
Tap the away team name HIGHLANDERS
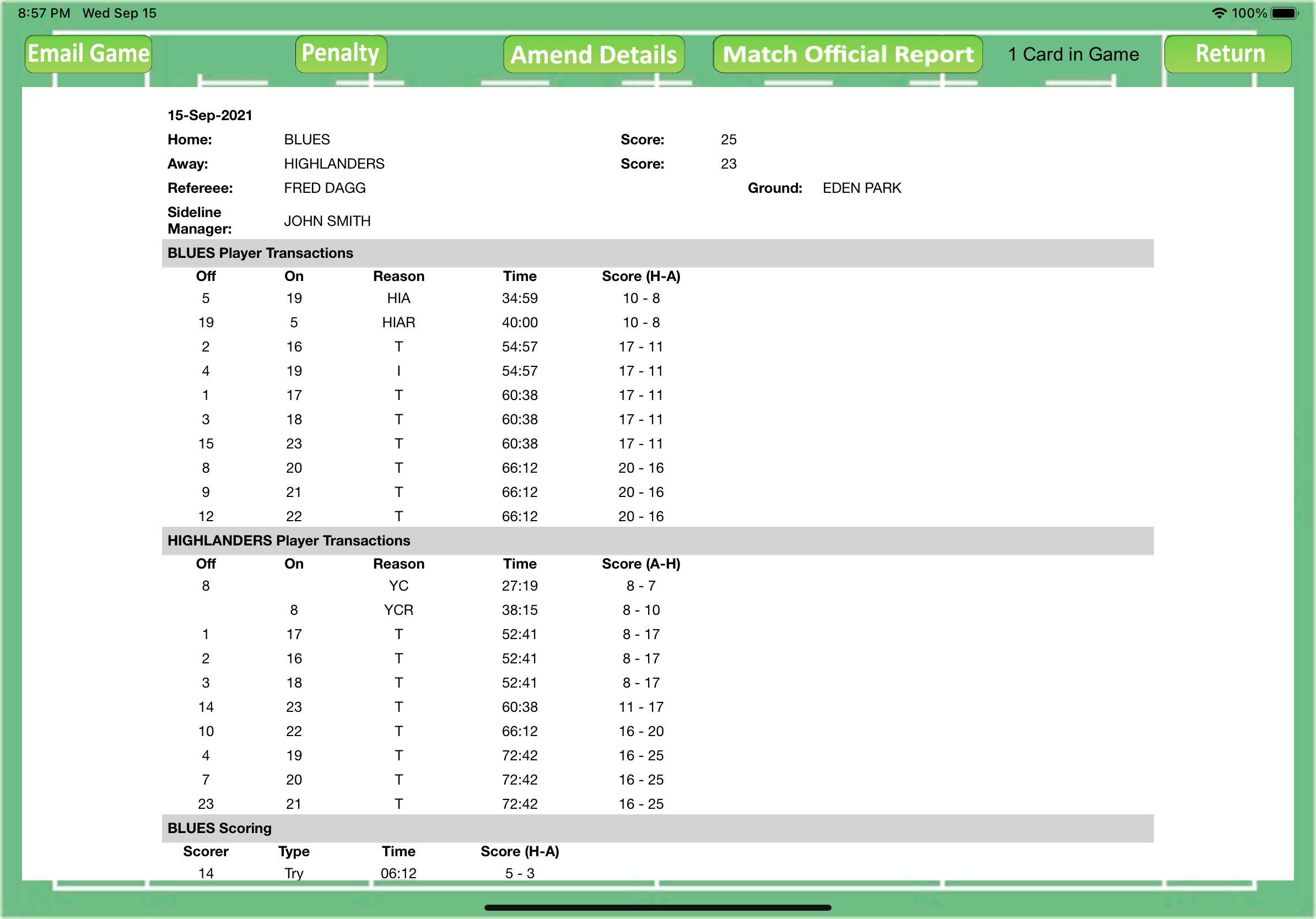pos(334,164)
